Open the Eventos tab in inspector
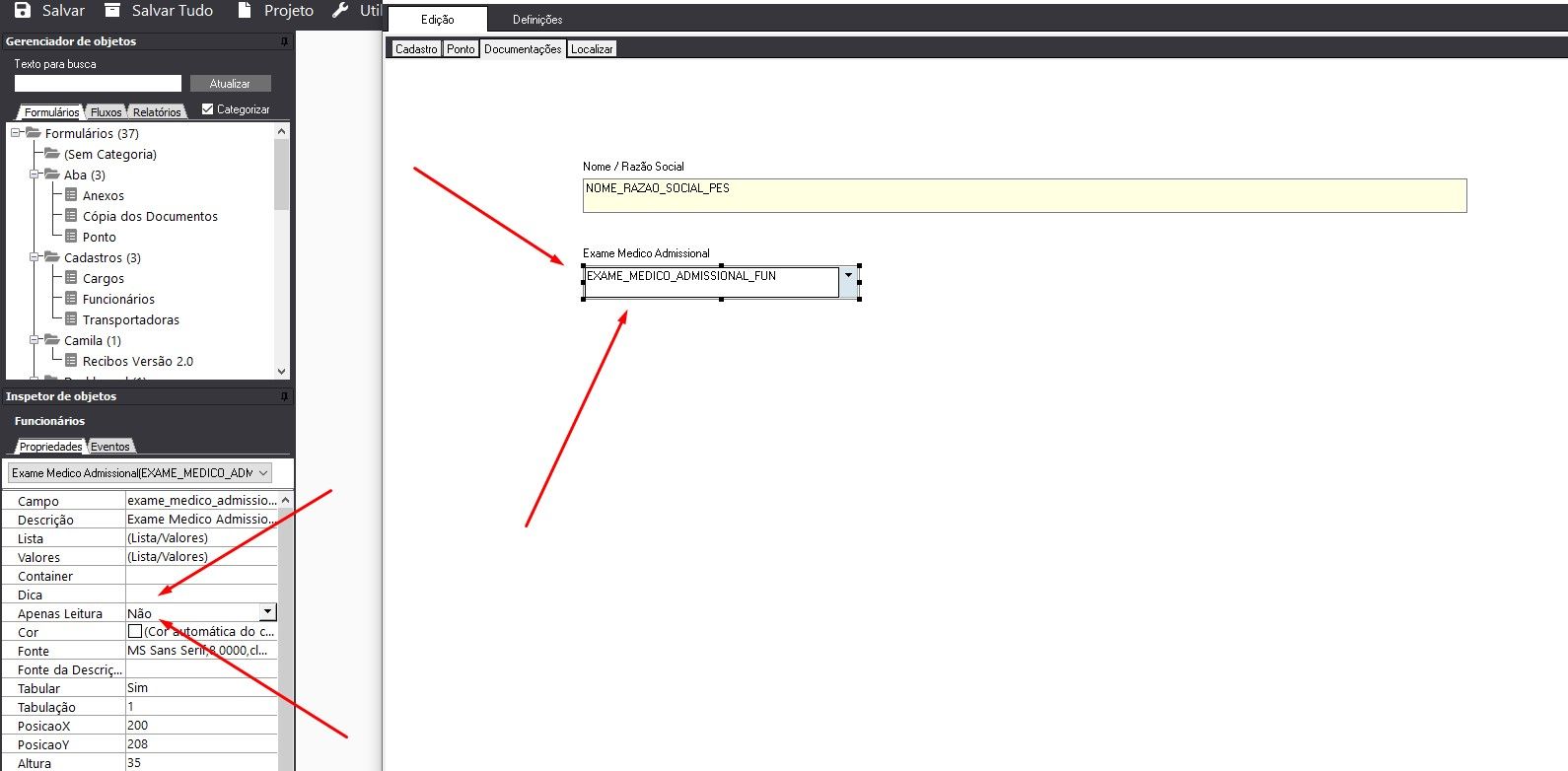The image size is (1568, 771). point(110,446)
